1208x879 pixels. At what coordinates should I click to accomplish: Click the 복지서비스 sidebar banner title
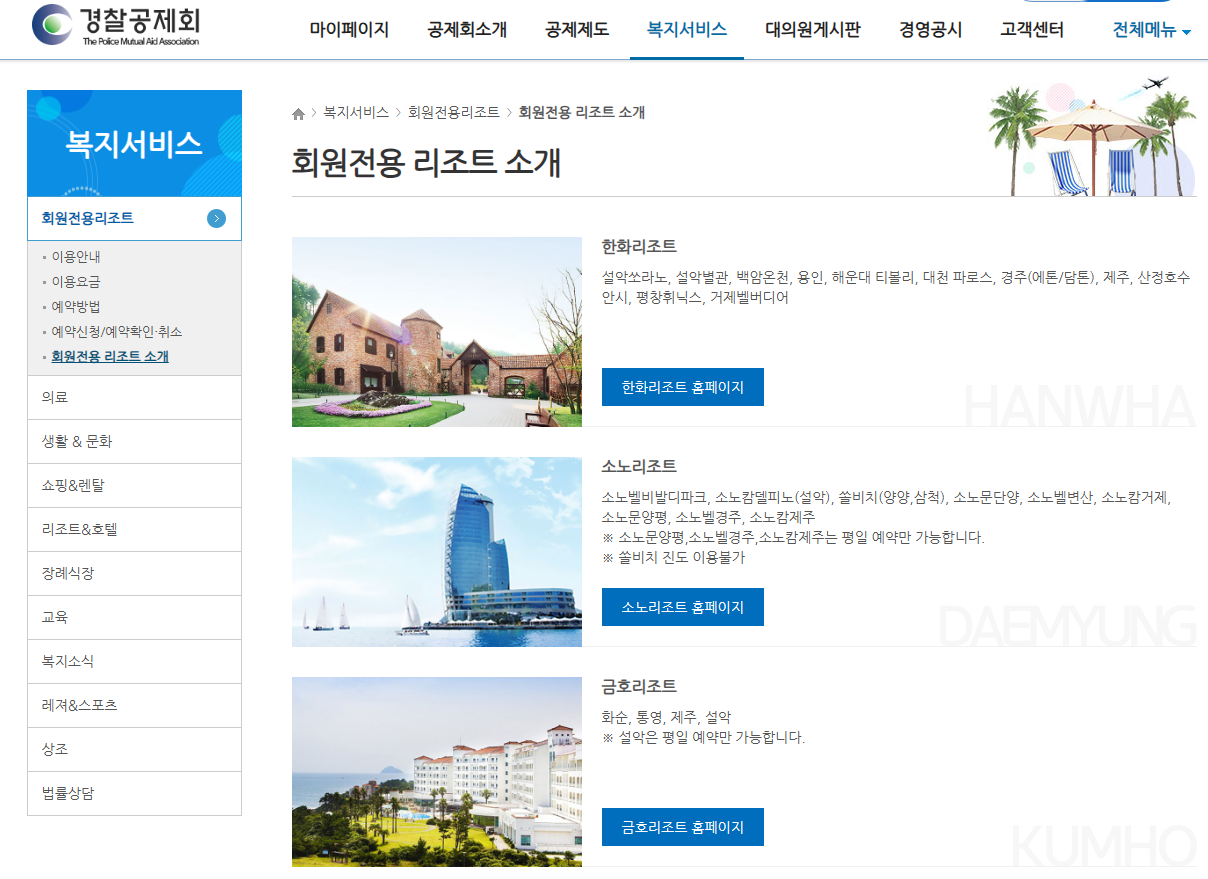pyautogui.click(x=134, y=144)
